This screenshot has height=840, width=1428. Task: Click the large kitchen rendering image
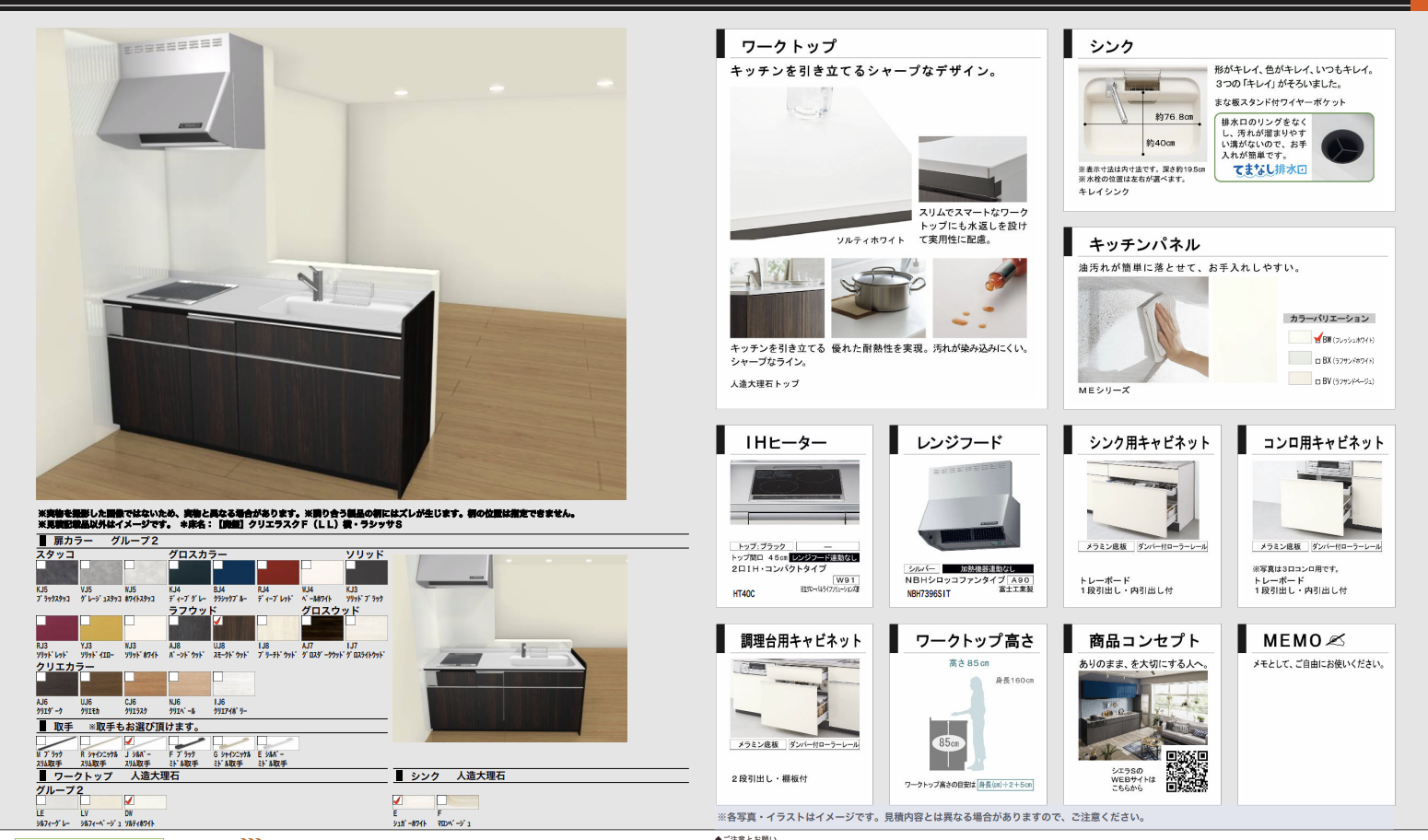tap(331, 263)
